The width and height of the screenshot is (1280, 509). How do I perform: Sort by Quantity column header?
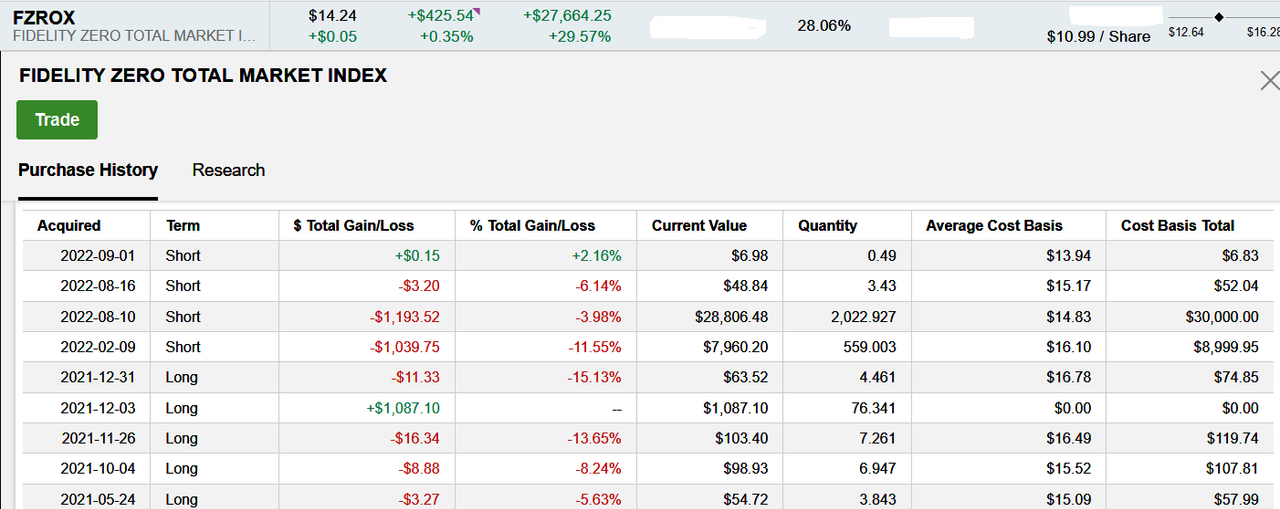point(827,226)
